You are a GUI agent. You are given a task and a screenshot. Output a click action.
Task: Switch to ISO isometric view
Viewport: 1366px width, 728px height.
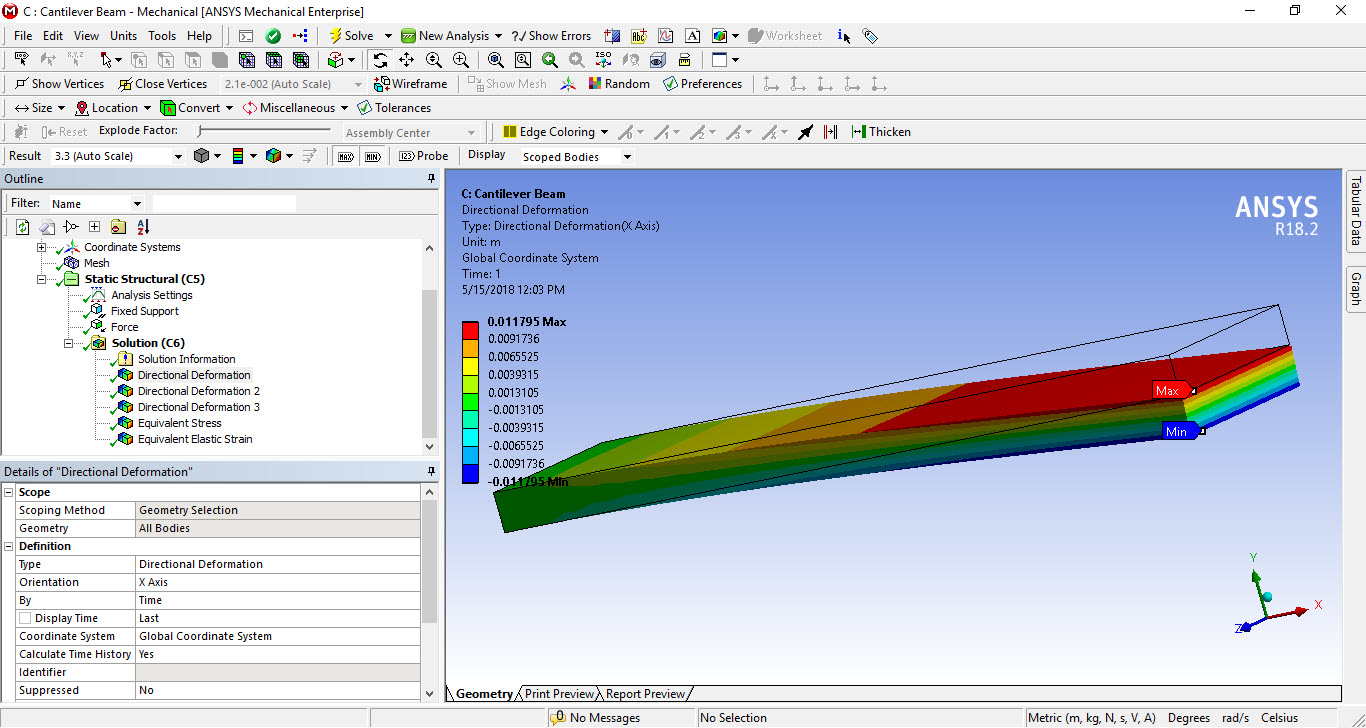[x=603, y=60]
